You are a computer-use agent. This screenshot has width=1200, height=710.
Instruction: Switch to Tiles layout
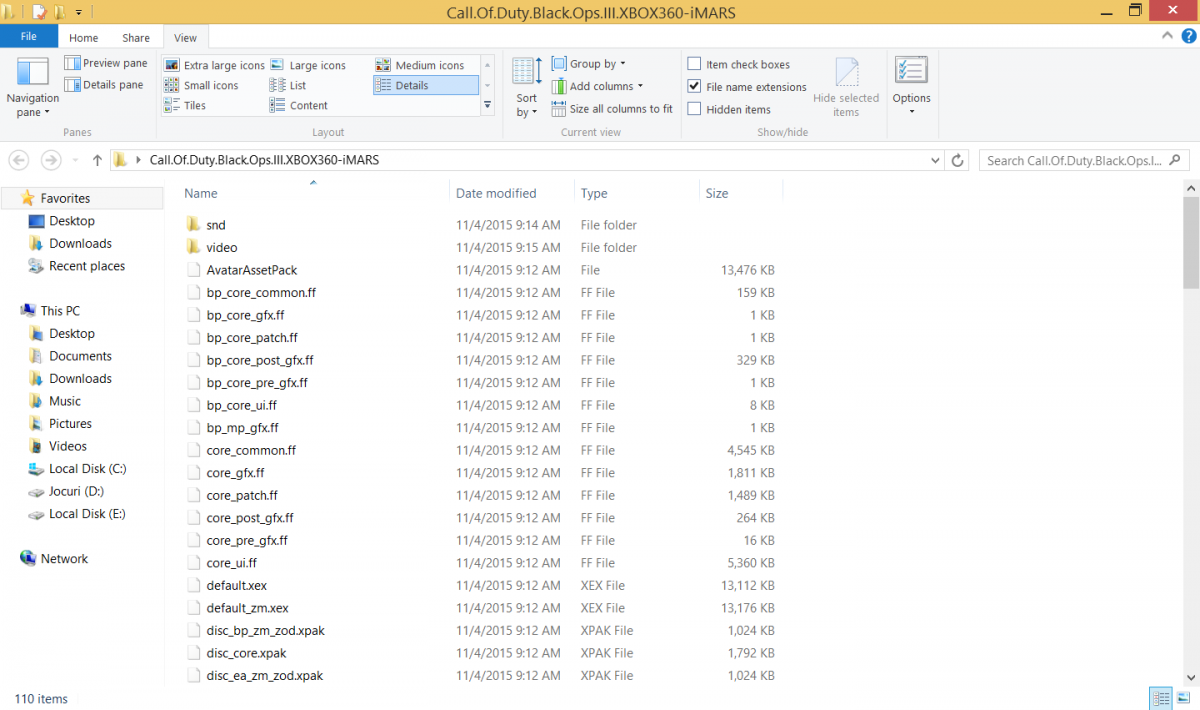pos(186,105)
